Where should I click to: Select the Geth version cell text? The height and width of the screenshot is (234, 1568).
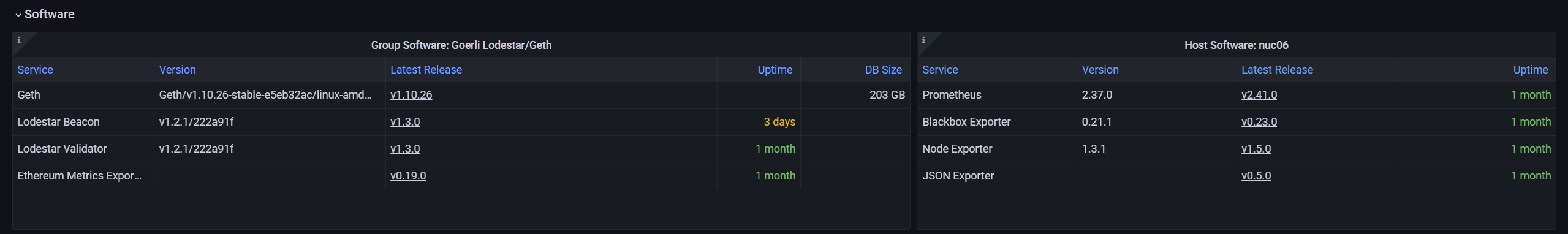(x=265, y=95)
